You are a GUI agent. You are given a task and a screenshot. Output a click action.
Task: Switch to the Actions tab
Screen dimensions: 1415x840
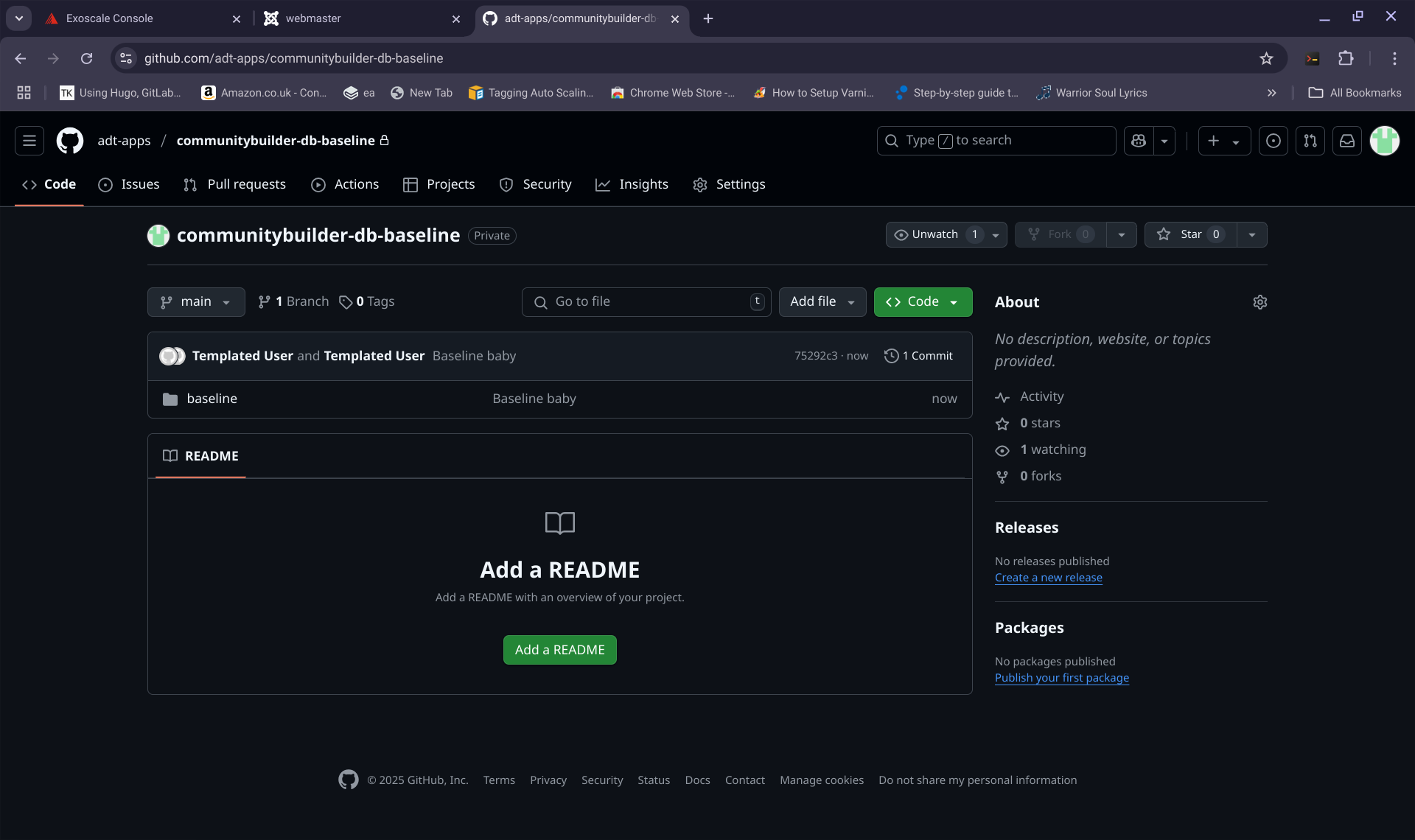[x=345, y=184]
